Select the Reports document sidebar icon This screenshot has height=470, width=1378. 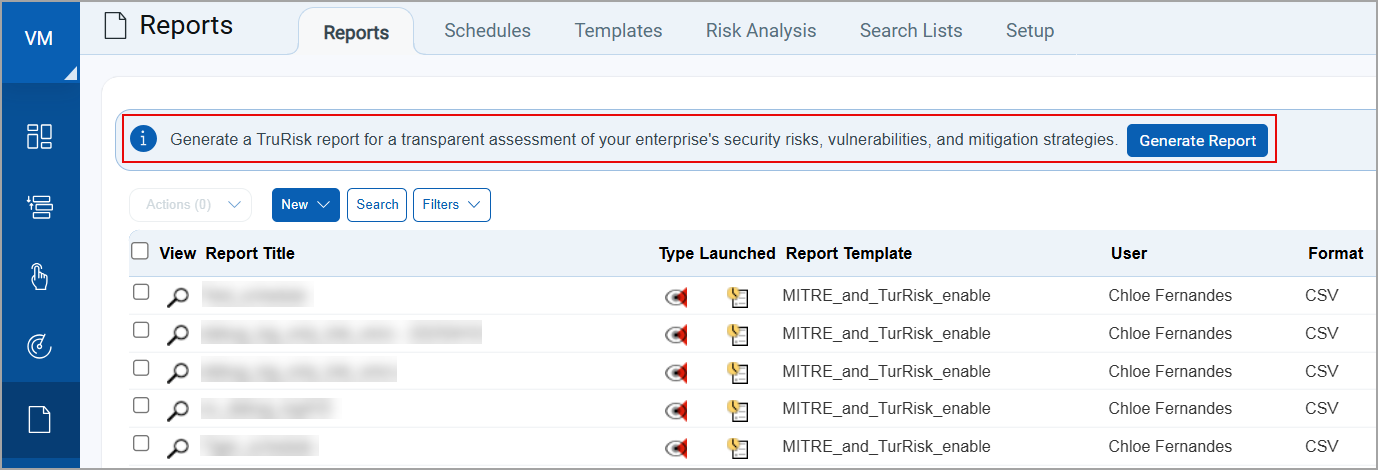39,419
